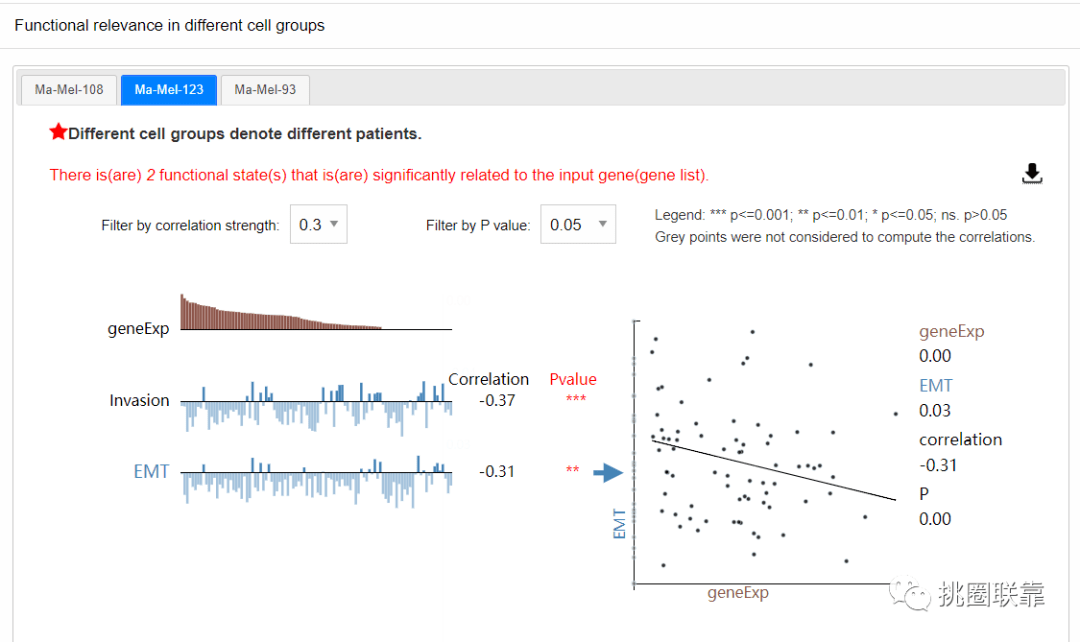This screenshot has width=1080, height=642.
Task: Click the Invasion correlation value -0.37
Action: [x=497, y=400]
